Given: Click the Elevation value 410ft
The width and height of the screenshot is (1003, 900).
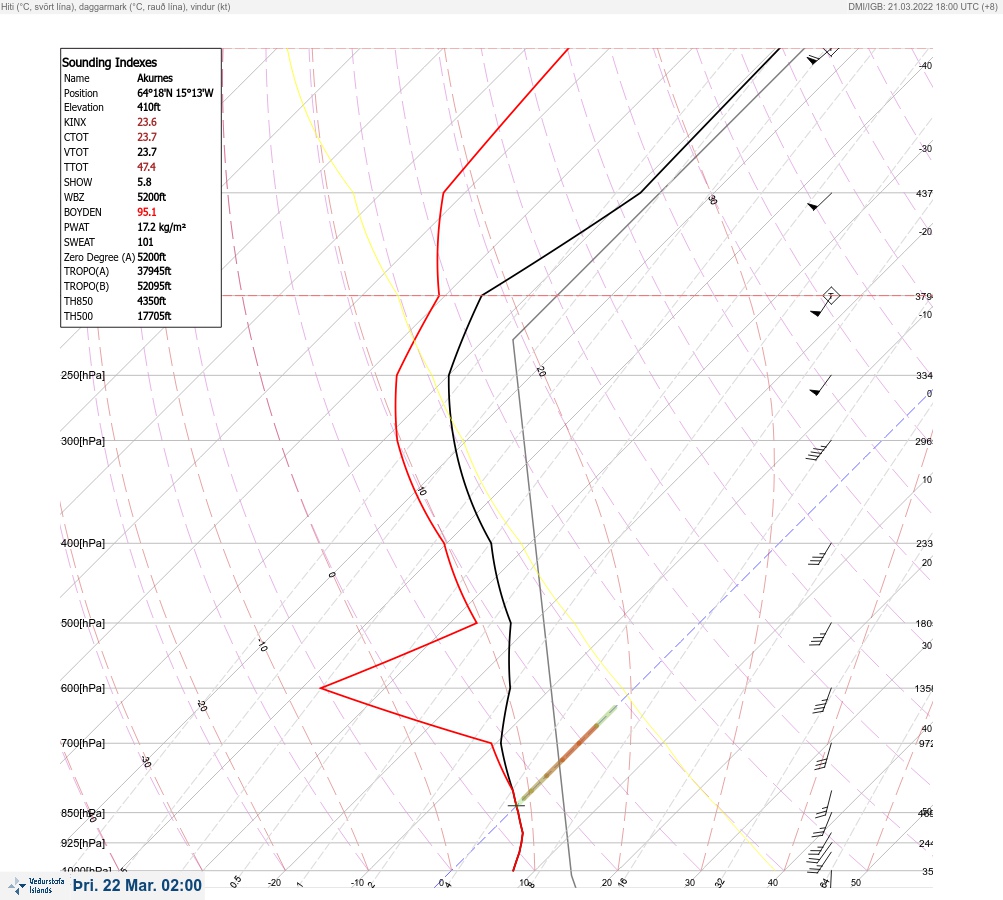Looking at the screenshot, I should pos(149,107).
